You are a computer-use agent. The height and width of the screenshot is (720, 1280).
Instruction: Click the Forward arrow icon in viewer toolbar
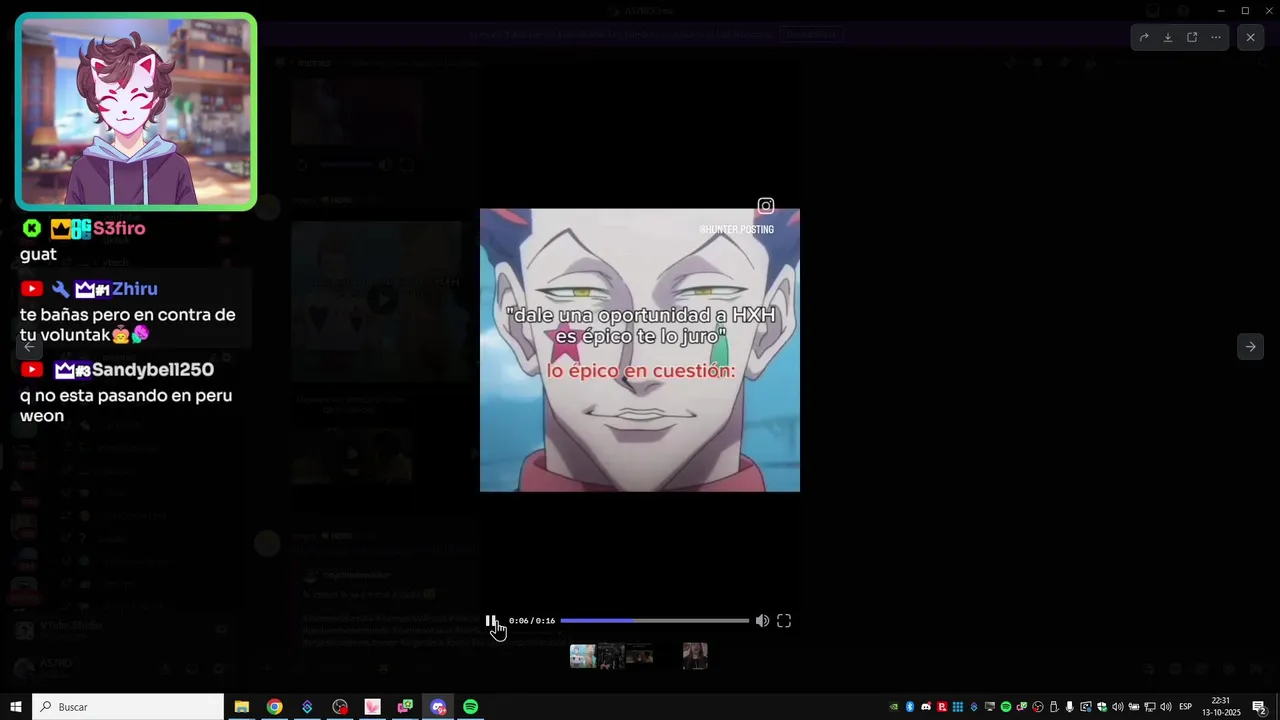pos(1144,37)
